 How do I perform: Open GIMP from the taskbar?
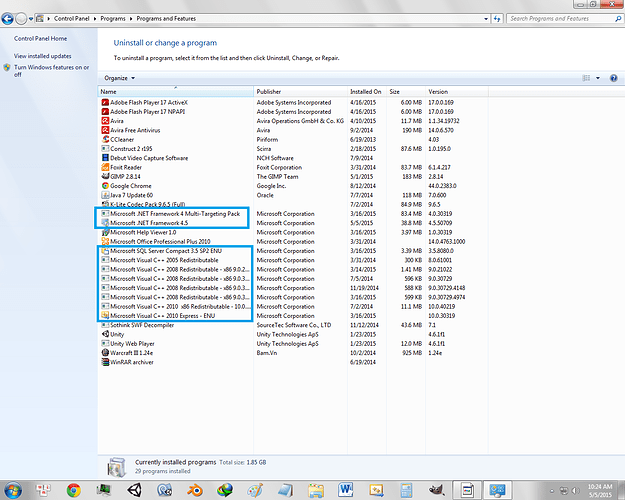[x=436, y=490]
